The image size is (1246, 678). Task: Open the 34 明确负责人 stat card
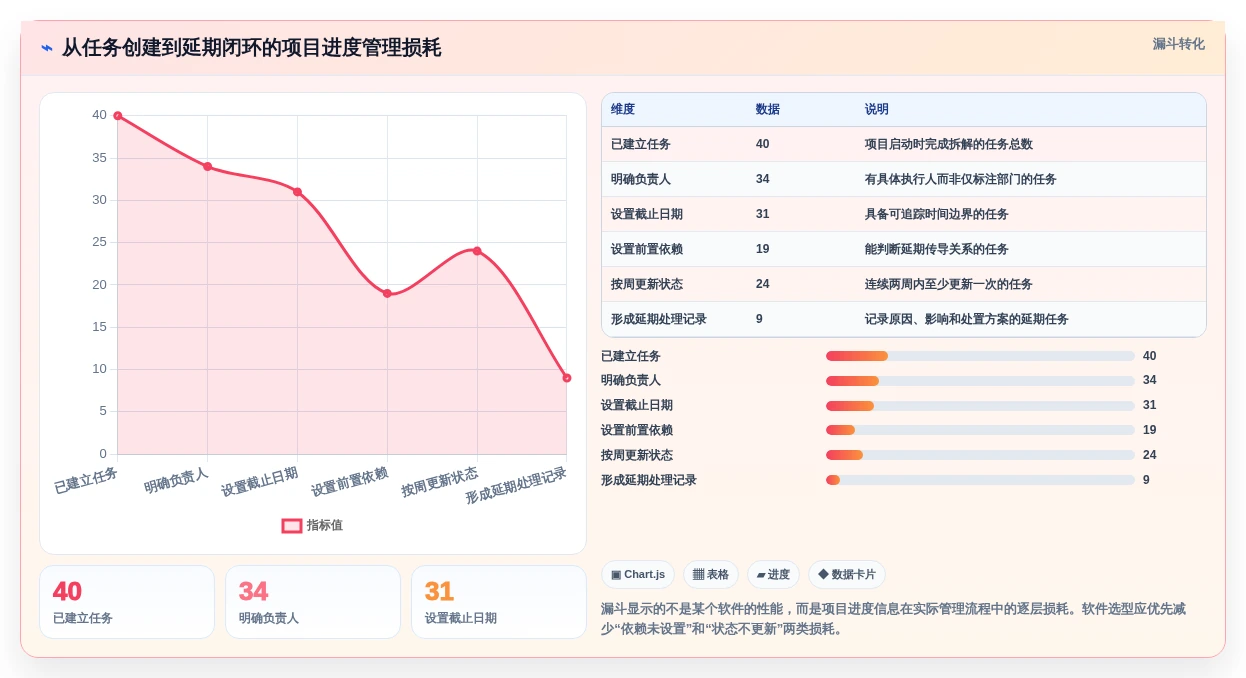(x=313, y=602)
